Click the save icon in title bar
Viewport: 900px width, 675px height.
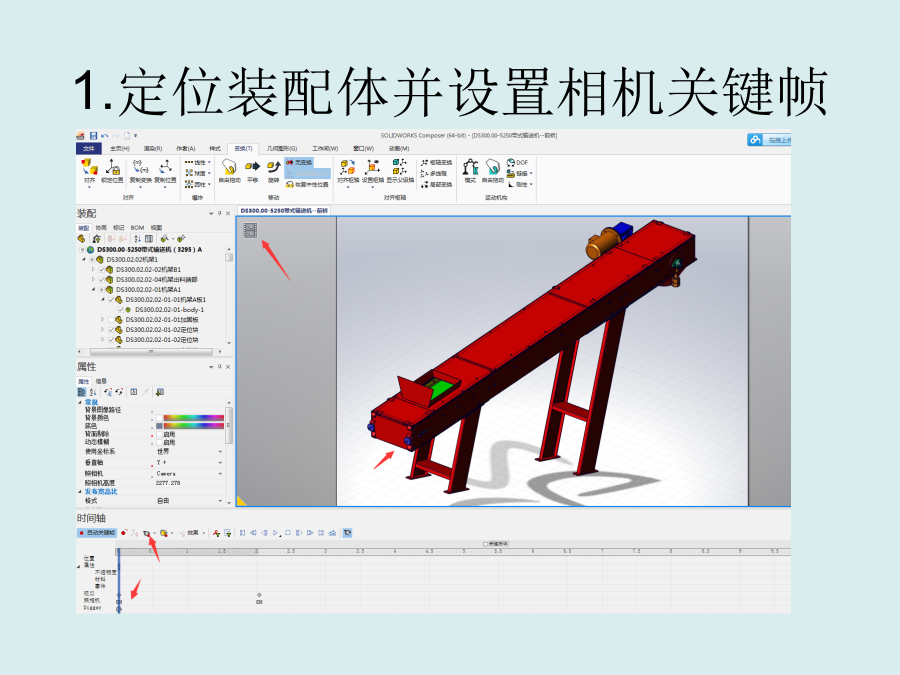pos(93,135)
